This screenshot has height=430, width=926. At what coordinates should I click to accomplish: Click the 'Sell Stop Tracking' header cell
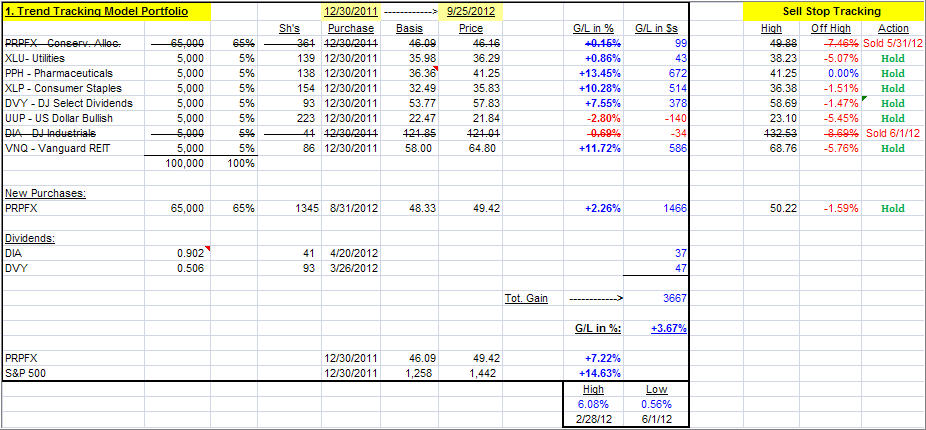point(832,11)
